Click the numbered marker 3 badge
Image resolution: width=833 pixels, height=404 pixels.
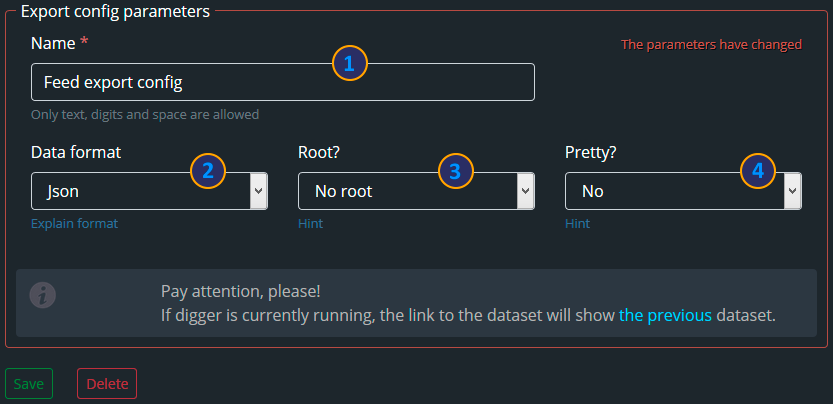tap(455, 171)
